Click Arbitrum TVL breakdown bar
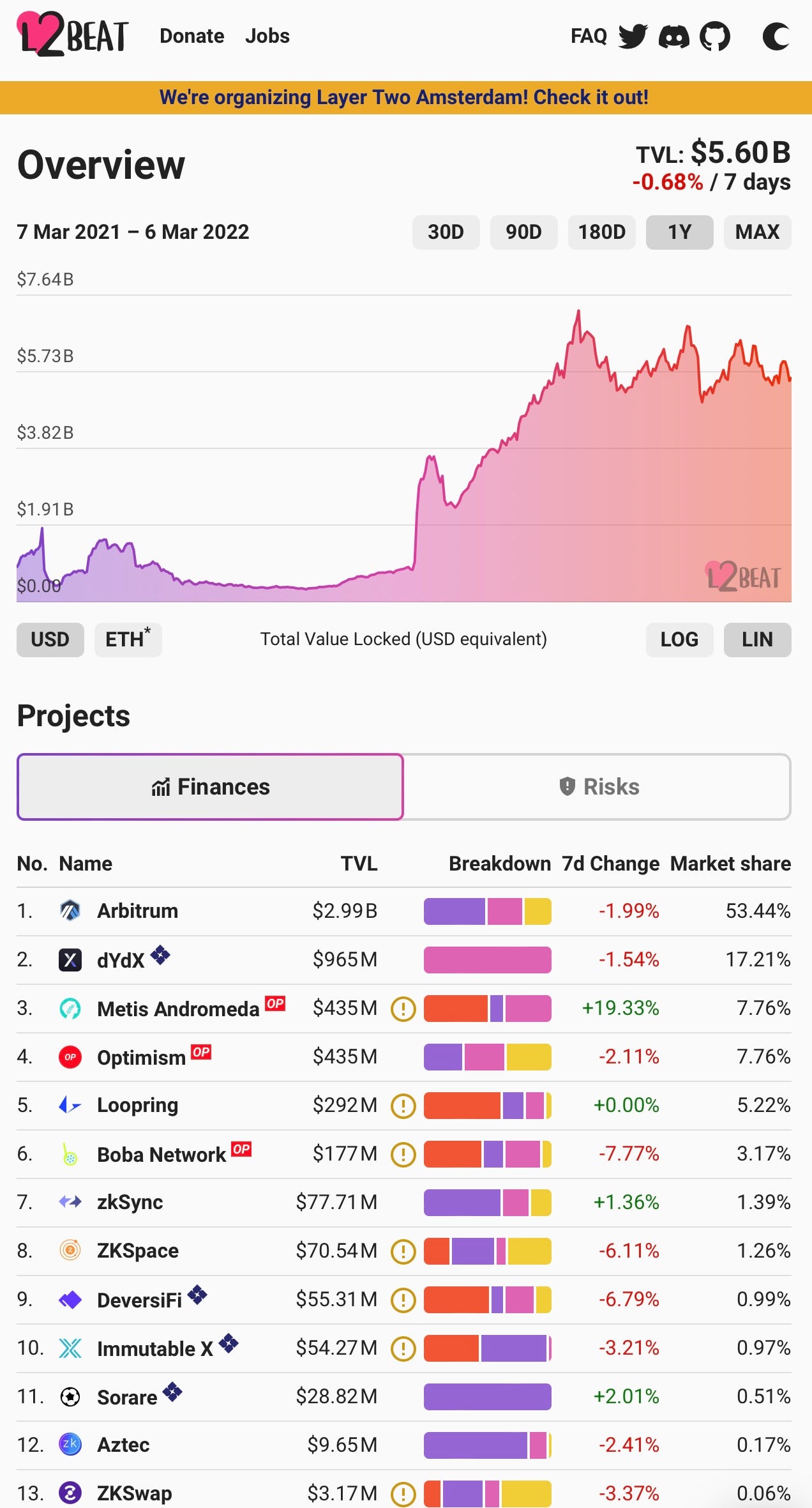 pyautogui.click(x=487, y=911)
